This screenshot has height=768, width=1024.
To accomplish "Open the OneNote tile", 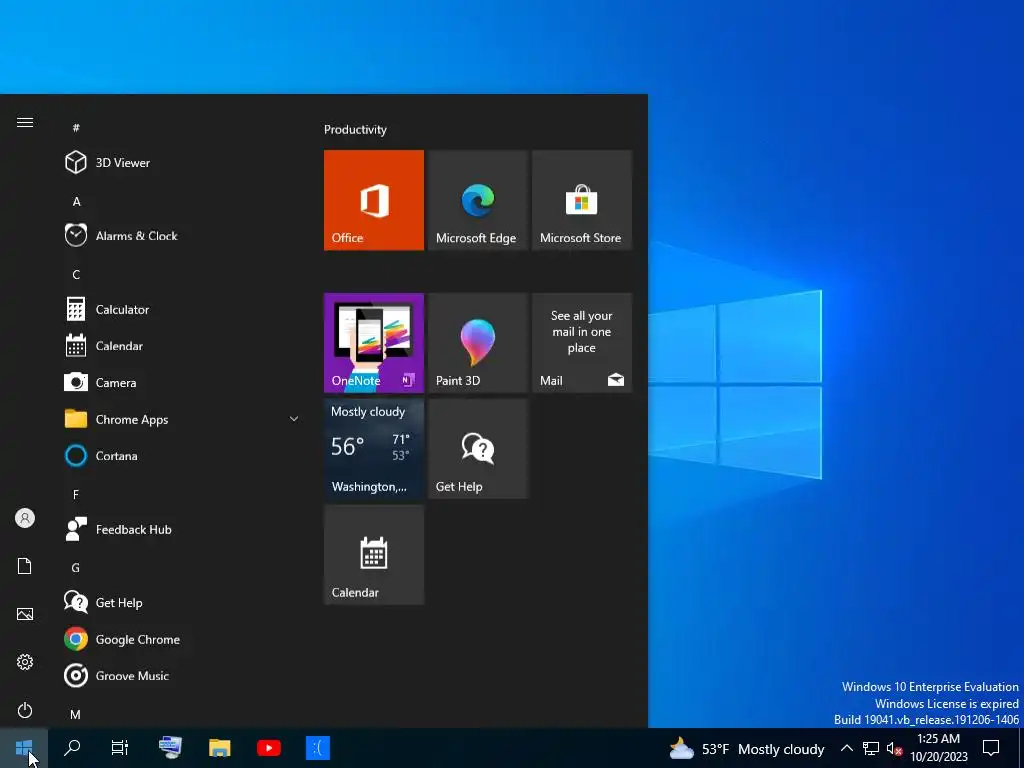I will pyautogui.click(x=374, y=343).
